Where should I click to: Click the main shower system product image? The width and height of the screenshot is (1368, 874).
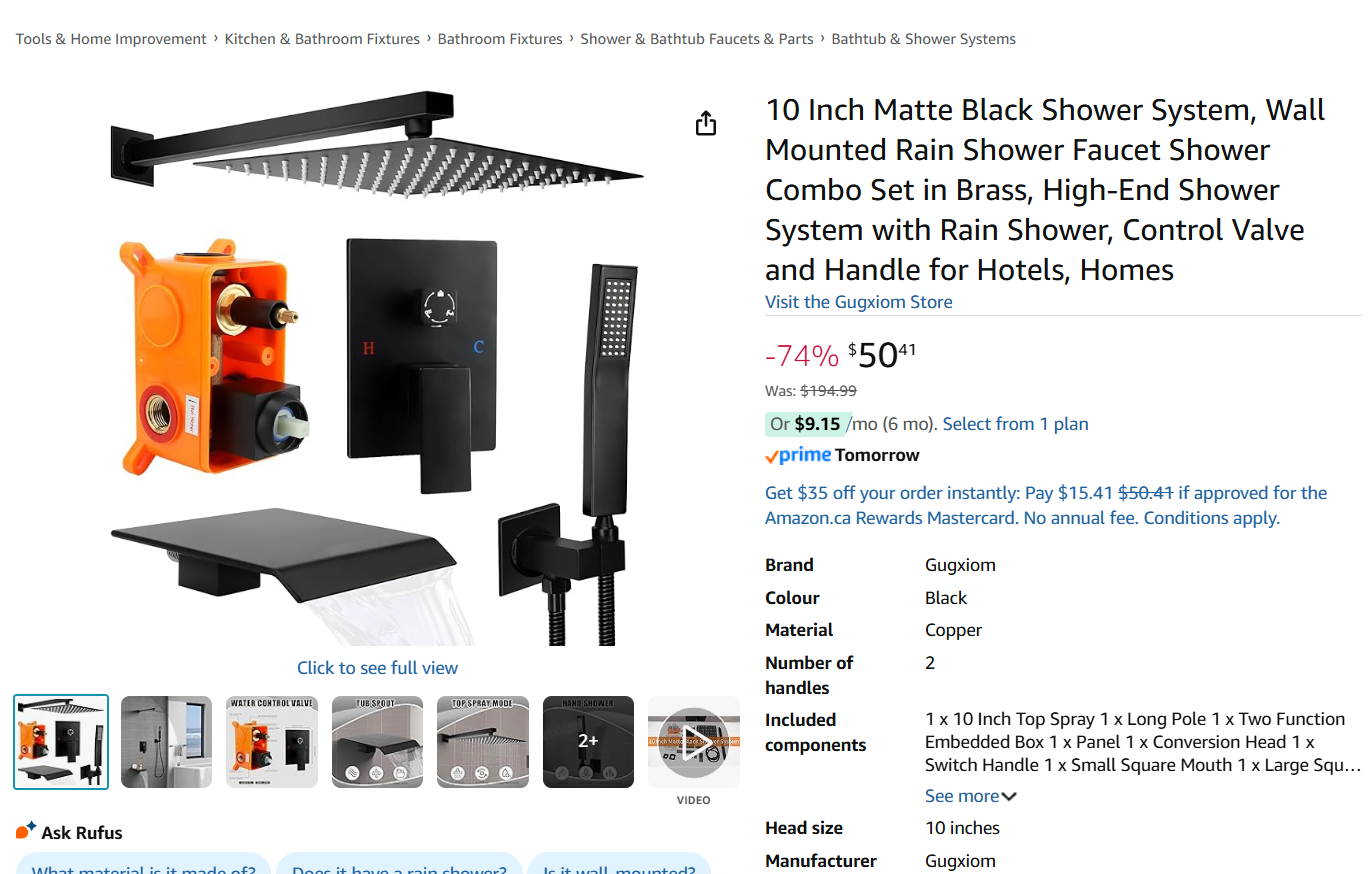(x=377, y=368)
